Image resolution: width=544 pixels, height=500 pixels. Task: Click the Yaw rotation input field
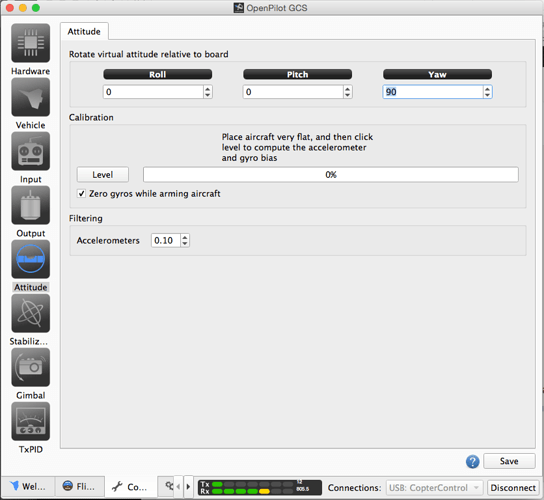click(433, 92)
